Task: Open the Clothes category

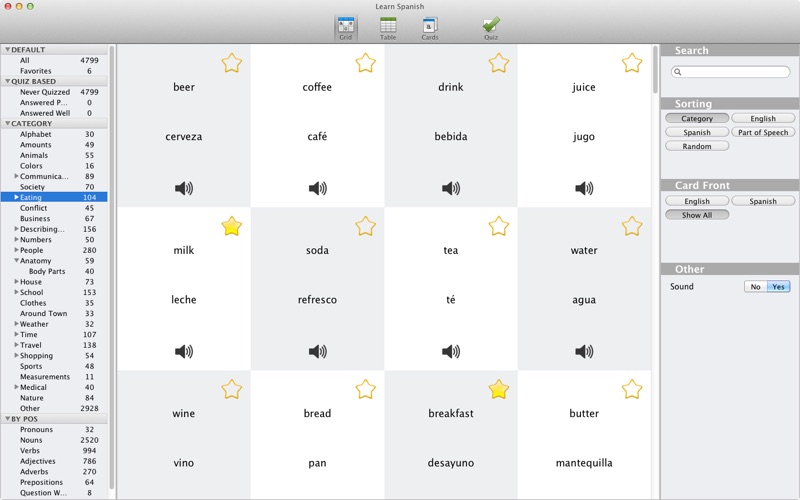Action: 54,303
